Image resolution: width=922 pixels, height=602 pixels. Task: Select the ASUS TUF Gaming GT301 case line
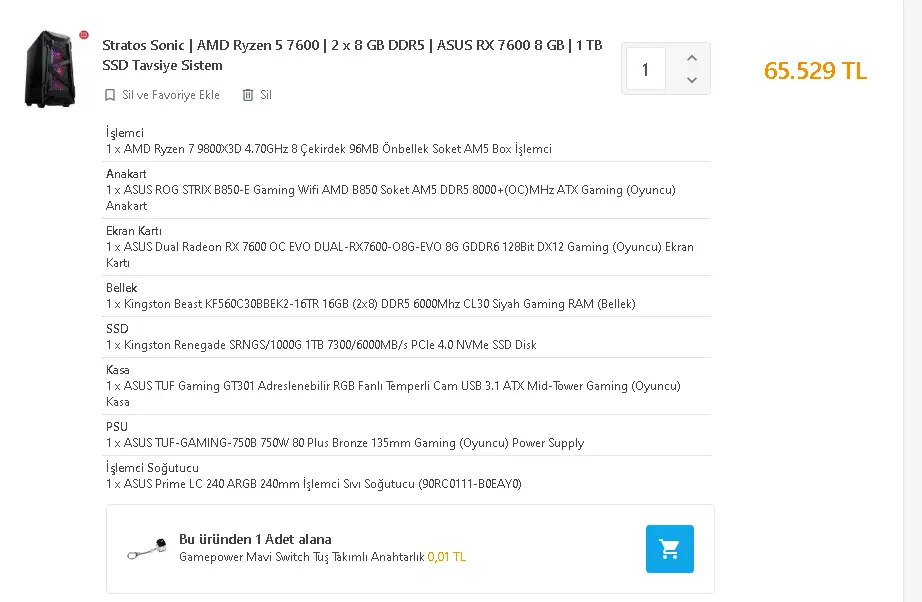393,394
